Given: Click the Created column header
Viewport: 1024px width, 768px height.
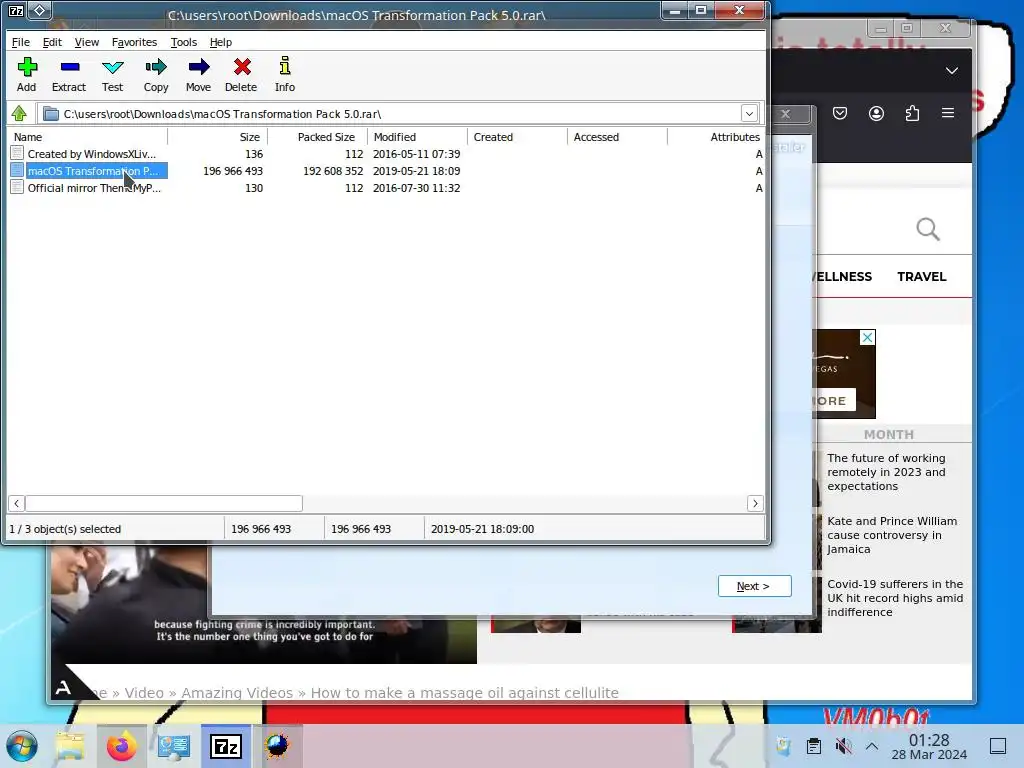Looking at the screenshot, I should click(x=518, y=137).
